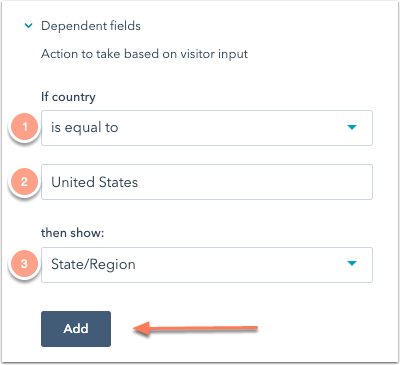Click the caret arrow in the operator dropdown

352,127
